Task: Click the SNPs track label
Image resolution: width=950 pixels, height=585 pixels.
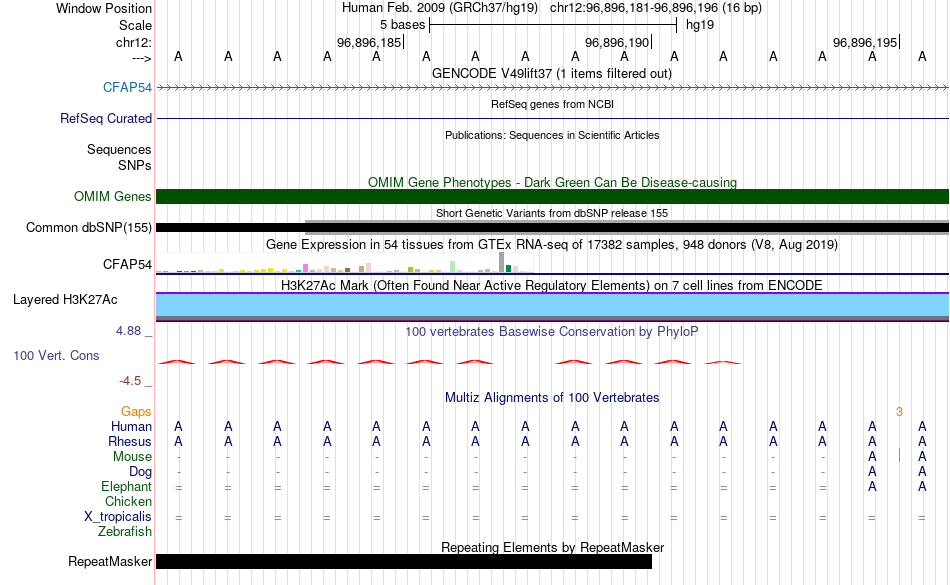Action: 135,165
